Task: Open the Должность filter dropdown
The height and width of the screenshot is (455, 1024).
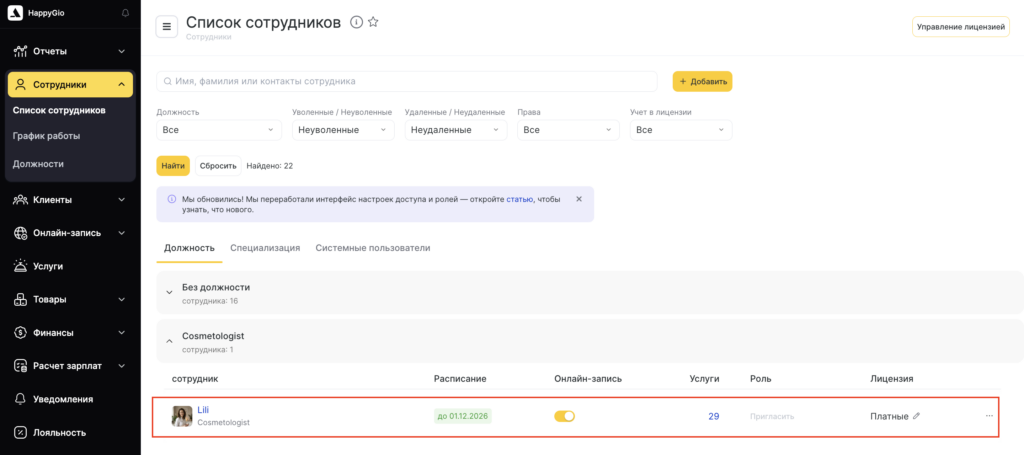Action: pos(219,130)
